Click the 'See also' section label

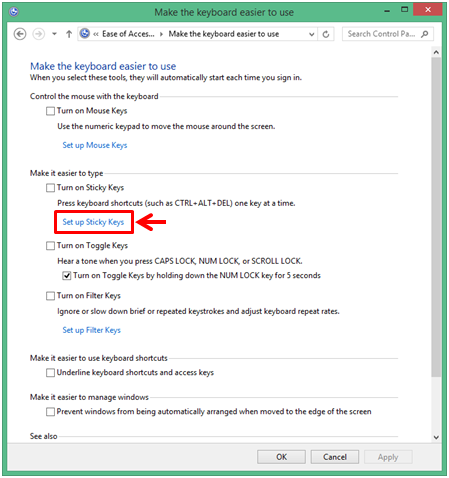(x=44, y=436)
